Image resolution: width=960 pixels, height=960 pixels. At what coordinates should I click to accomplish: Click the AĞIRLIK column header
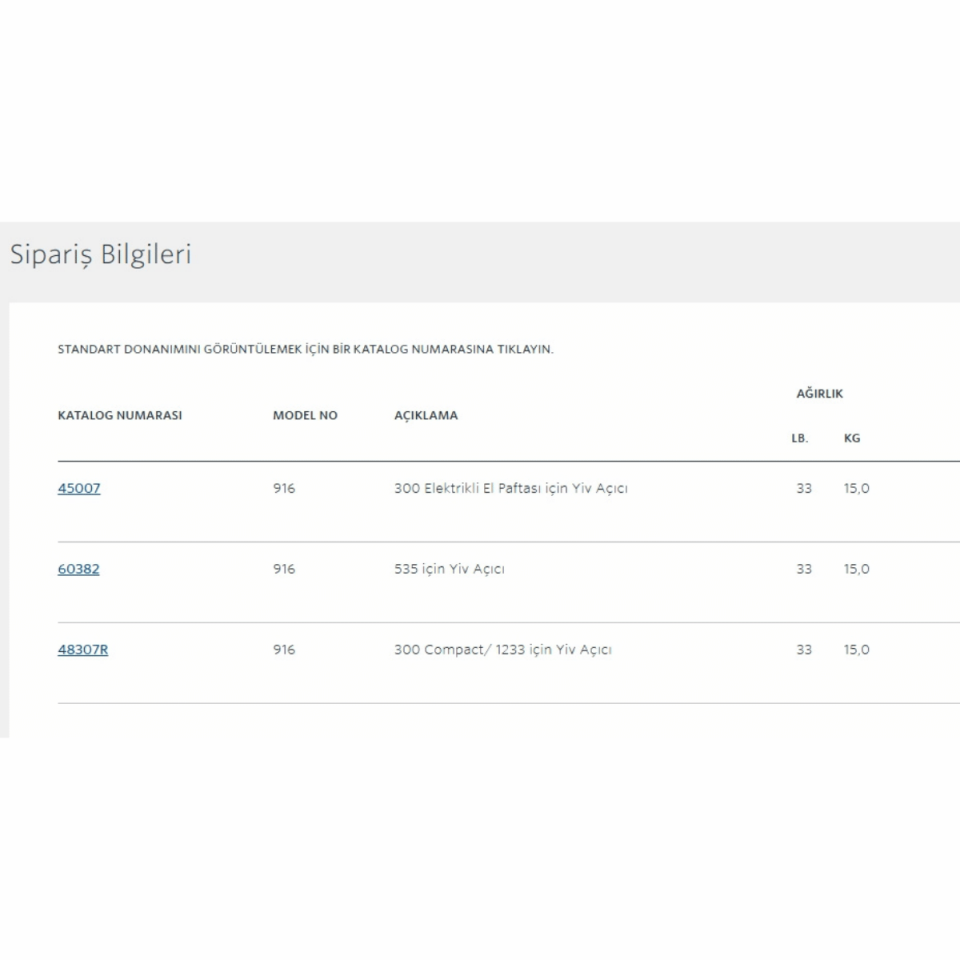coord(819,393)
